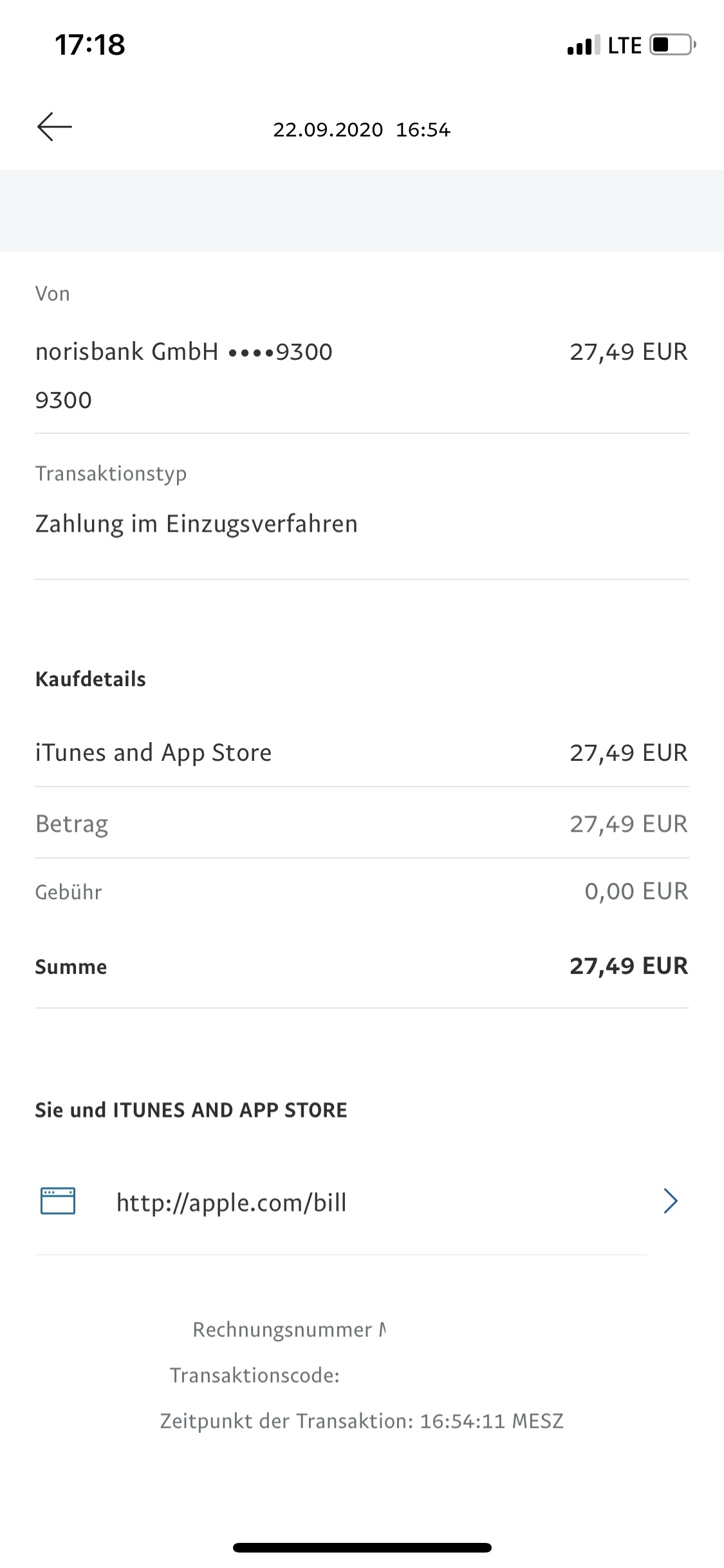Tap the LTE network indicator
This screenshot has width=724, height=1568.
click(624, 46)
